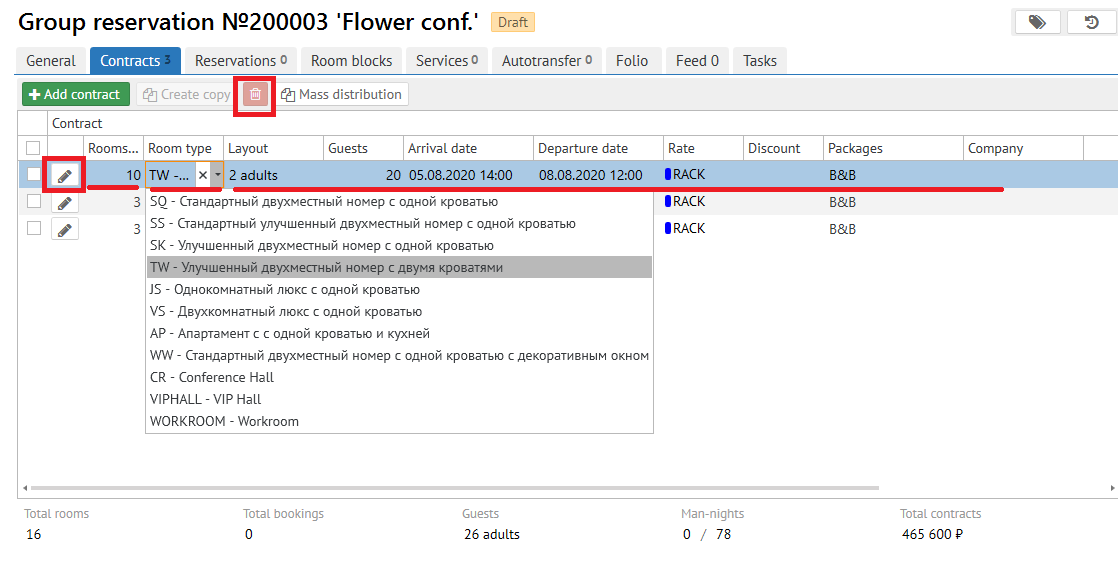This screenshot has height=566, width=1118.
Task: Clear room type with the X icon
Action: [x=203, y=175]
